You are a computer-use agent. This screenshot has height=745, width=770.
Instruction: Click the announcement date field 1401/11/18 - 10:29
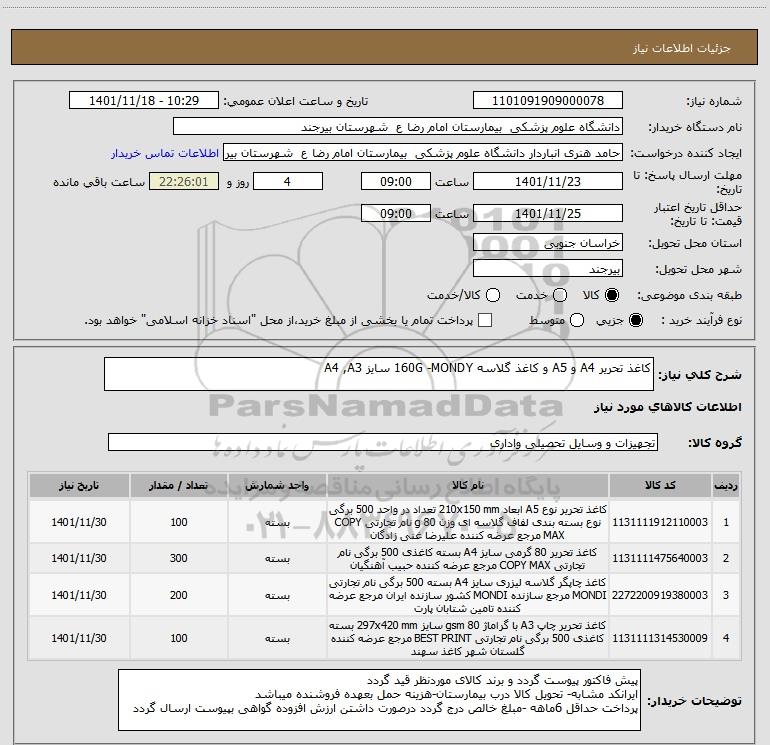[144, 101]
